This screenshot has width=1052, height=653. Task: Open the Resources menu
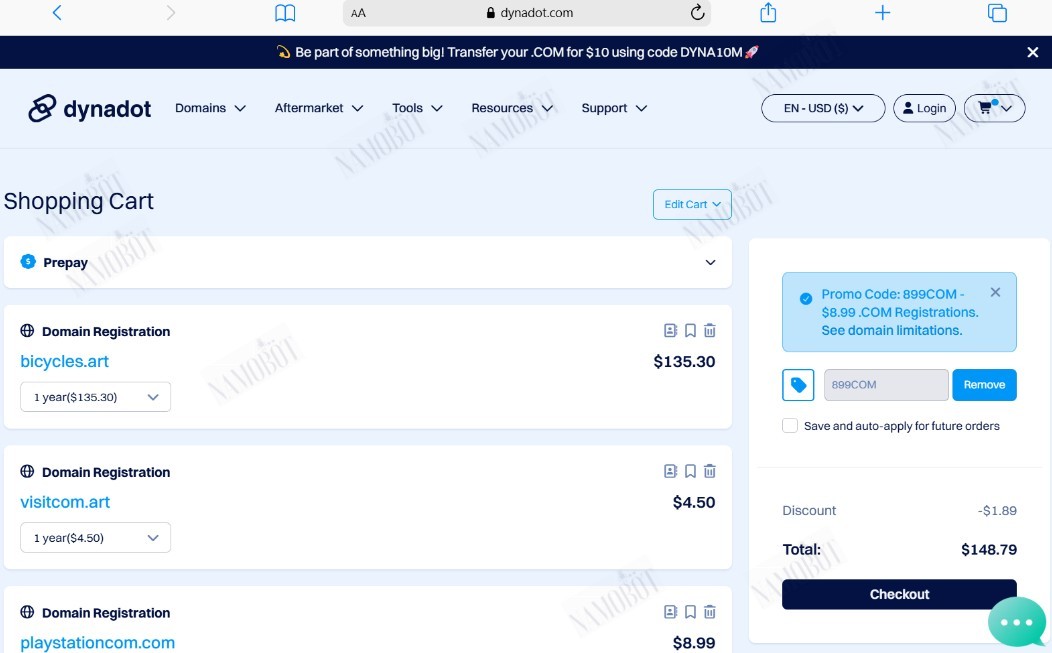tap(512, 108)
